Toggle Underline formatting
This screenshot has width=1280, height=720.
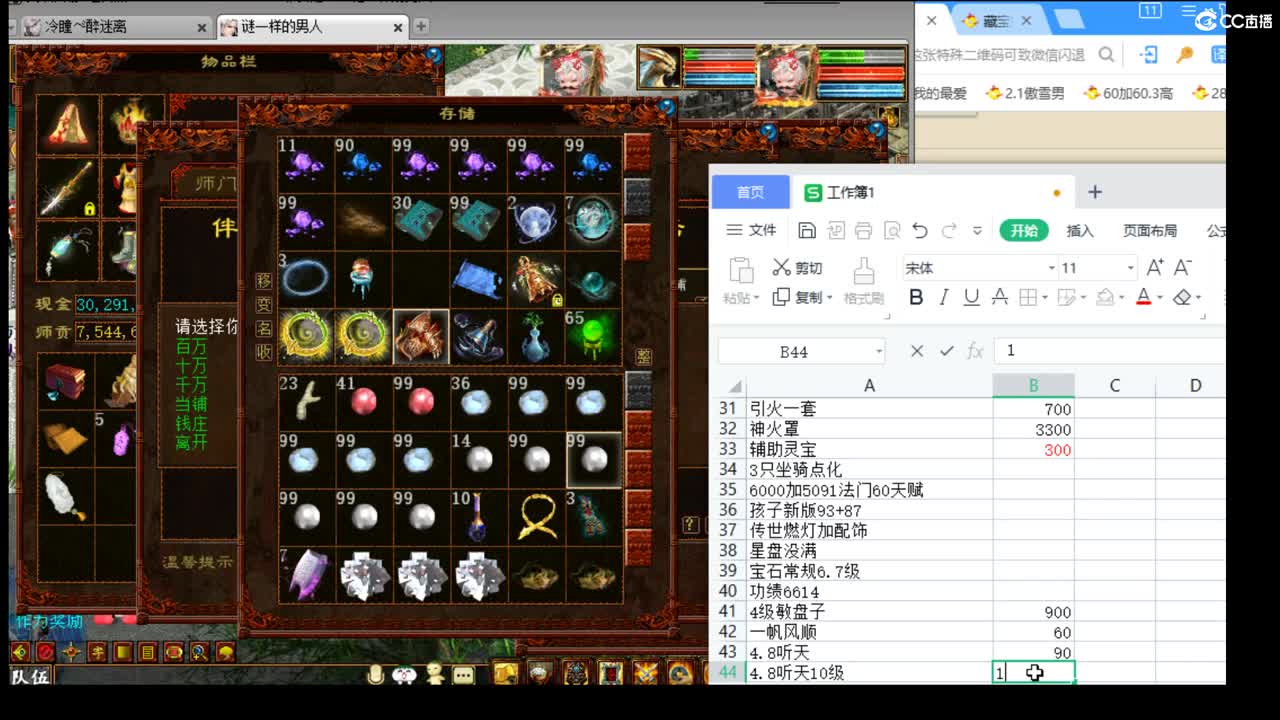point(971,297)
